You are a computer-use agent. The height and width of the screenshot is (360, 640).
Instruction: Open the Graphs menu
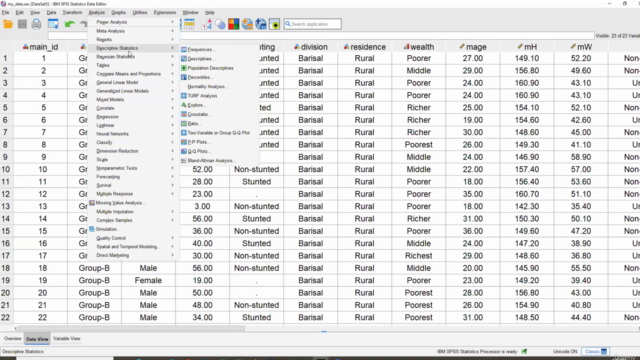click(x=118, y=13)
